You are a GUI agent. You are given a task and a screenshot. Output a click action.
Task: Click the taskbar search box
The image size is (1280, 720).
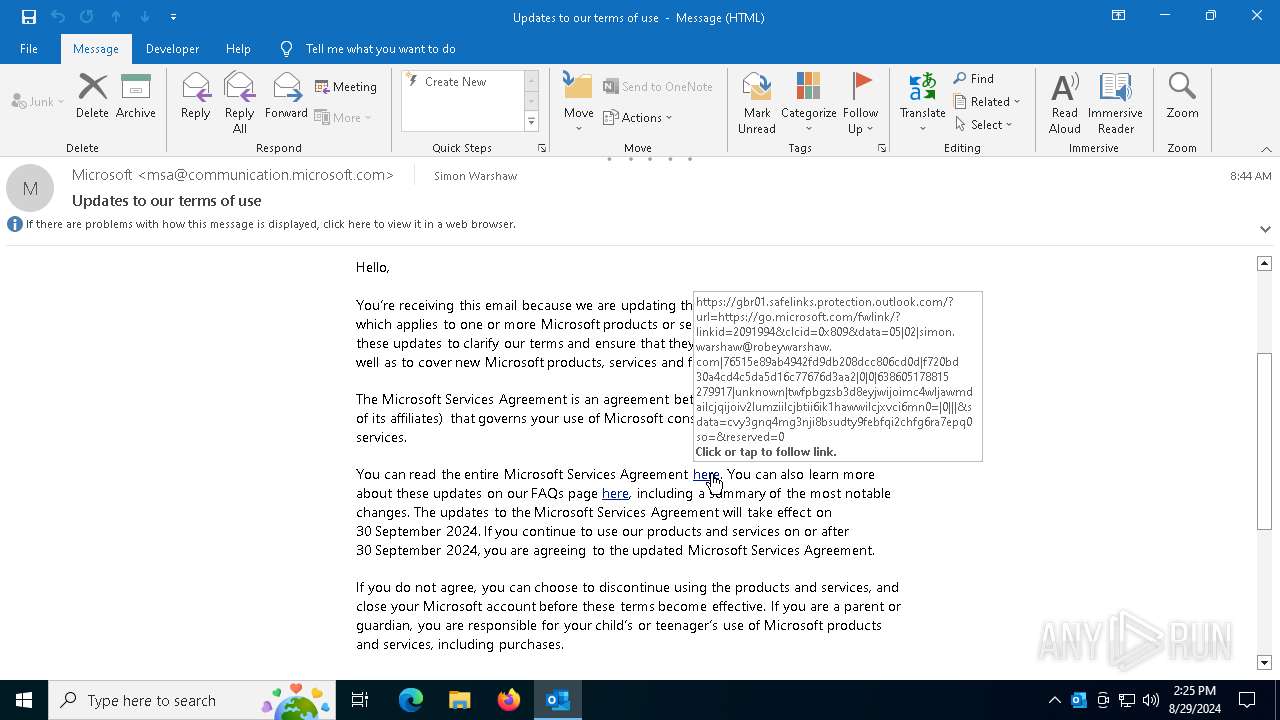pos(192,700)
